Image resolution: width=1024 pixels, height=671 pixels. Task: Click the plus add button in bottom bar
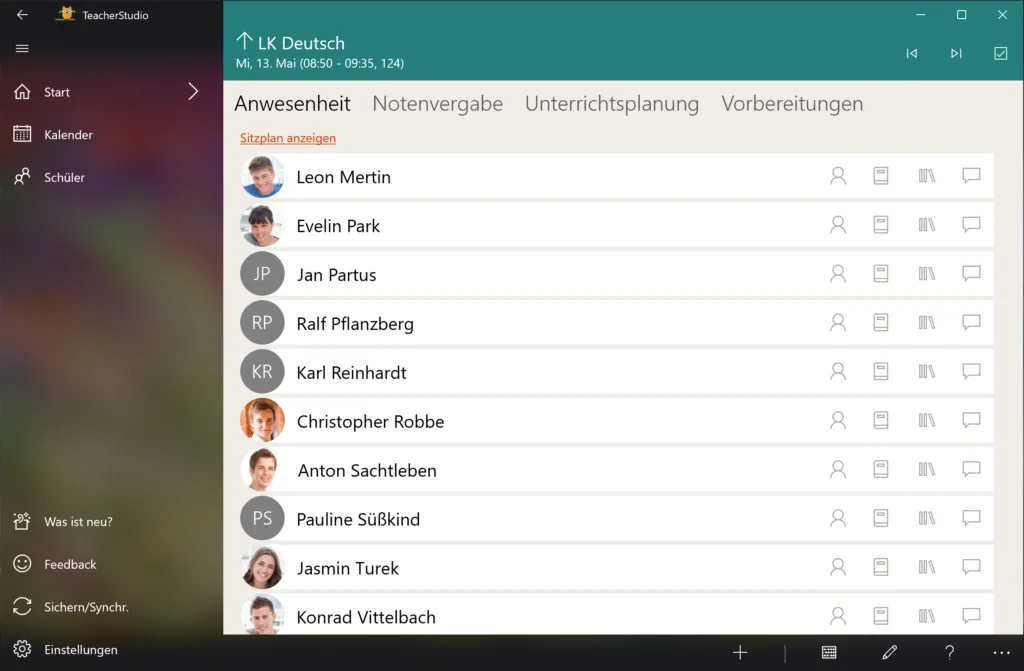[740, 652]
